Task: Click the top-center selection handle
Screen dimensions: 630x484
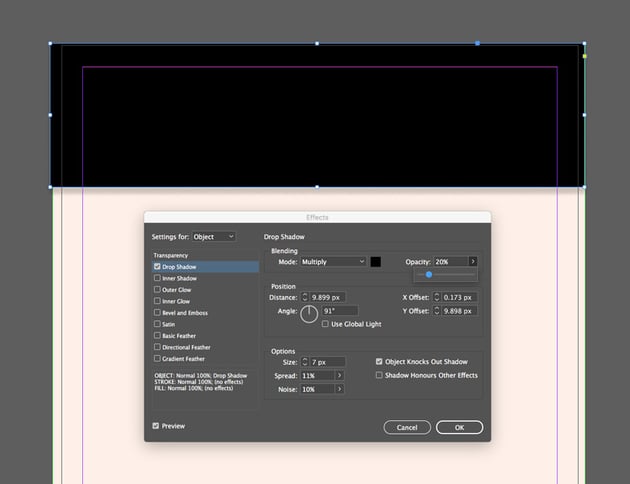Action: [x=317, y=43]
